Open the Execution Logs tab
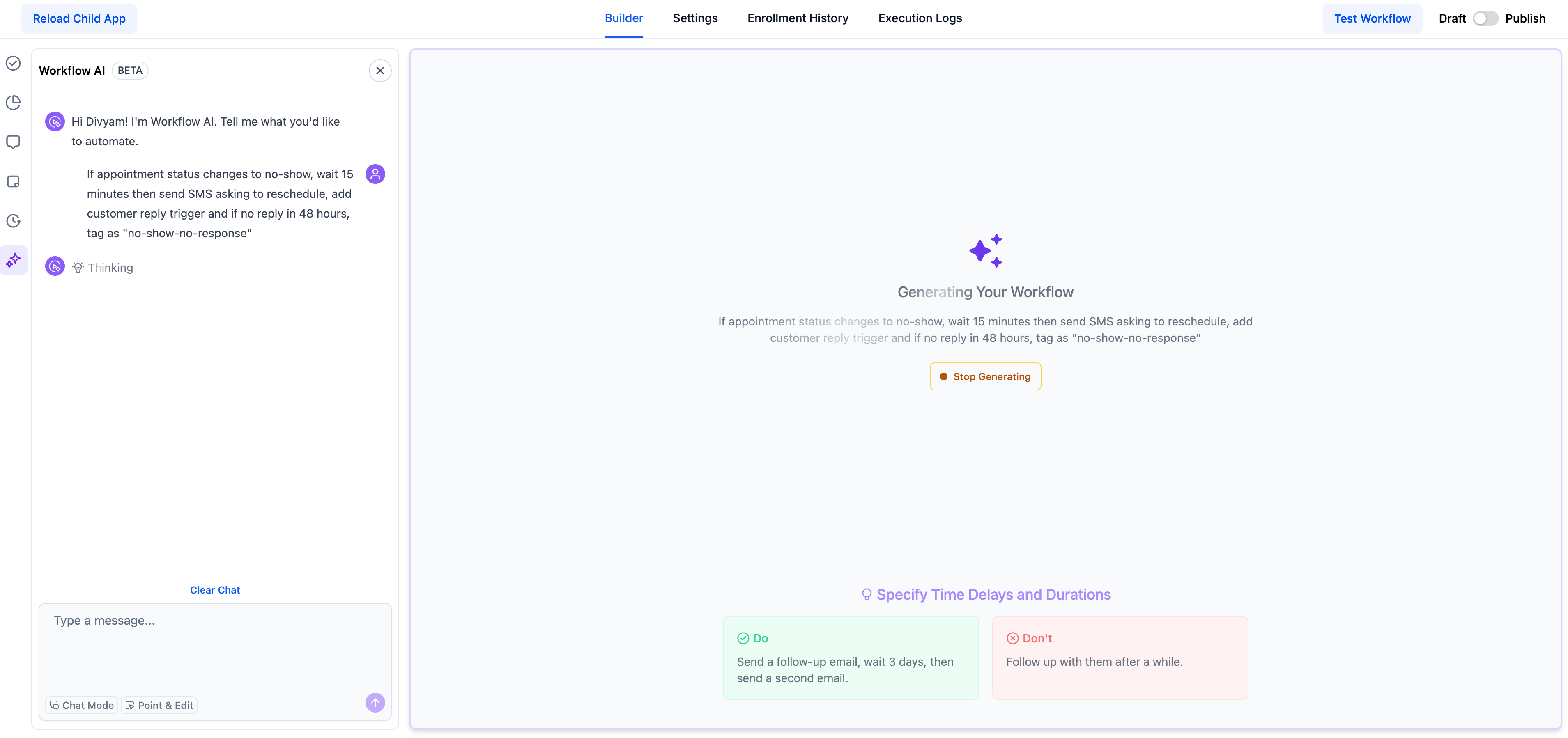Image resolution: width=1568 pixels, height=738 pixels. pos(920,18)
